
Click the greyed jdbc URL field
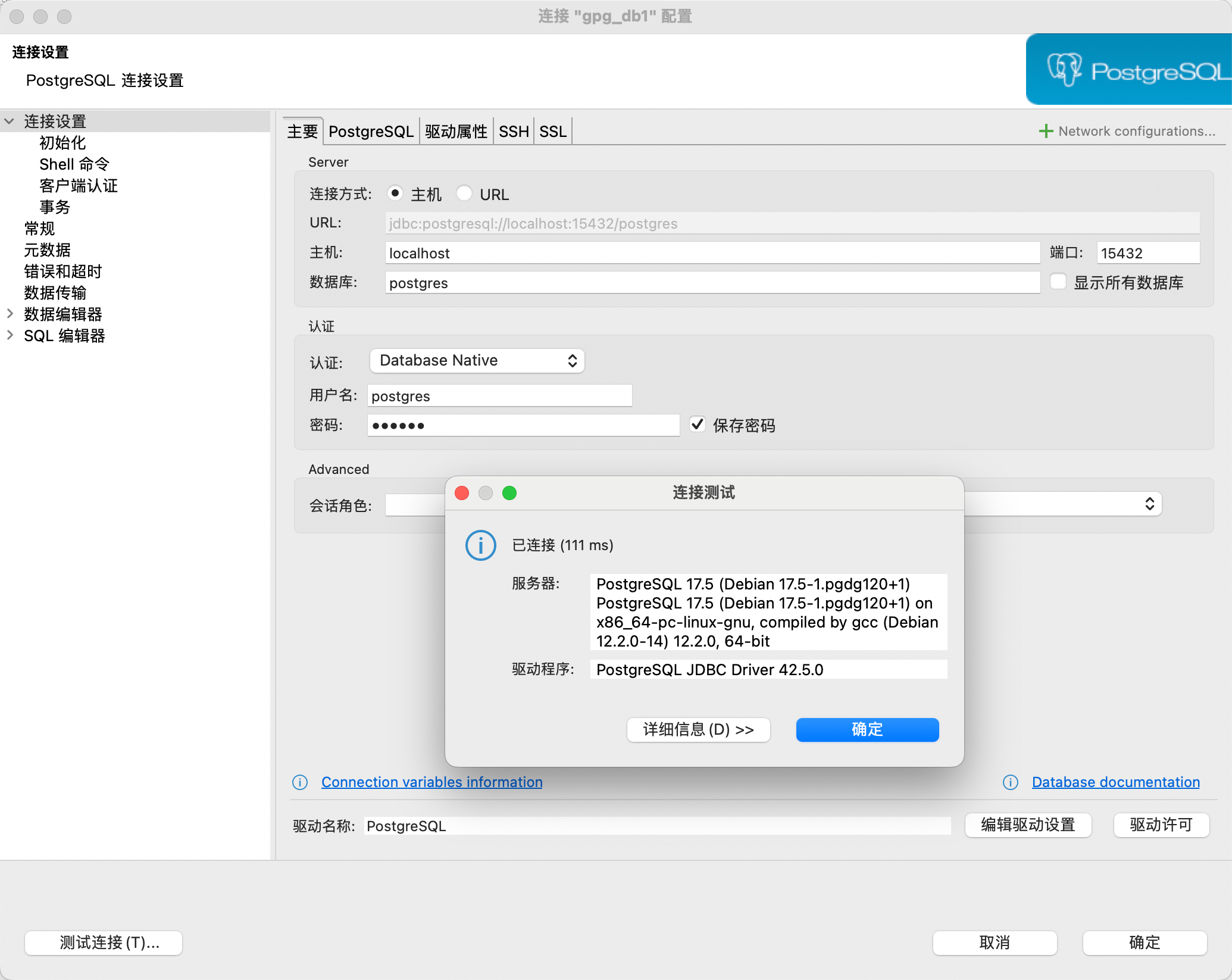click(x=793, y=223)
